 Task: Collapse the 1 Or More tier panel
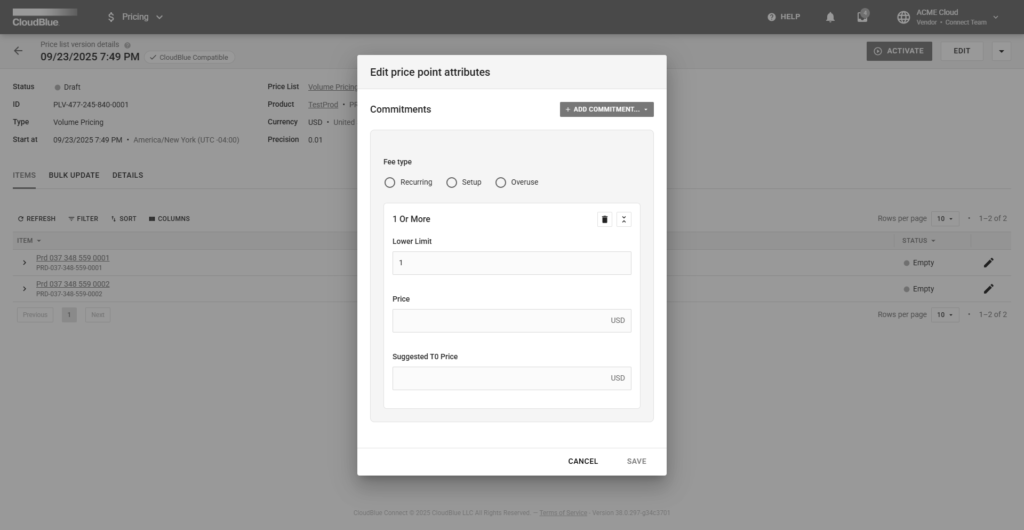click(624, 219)
